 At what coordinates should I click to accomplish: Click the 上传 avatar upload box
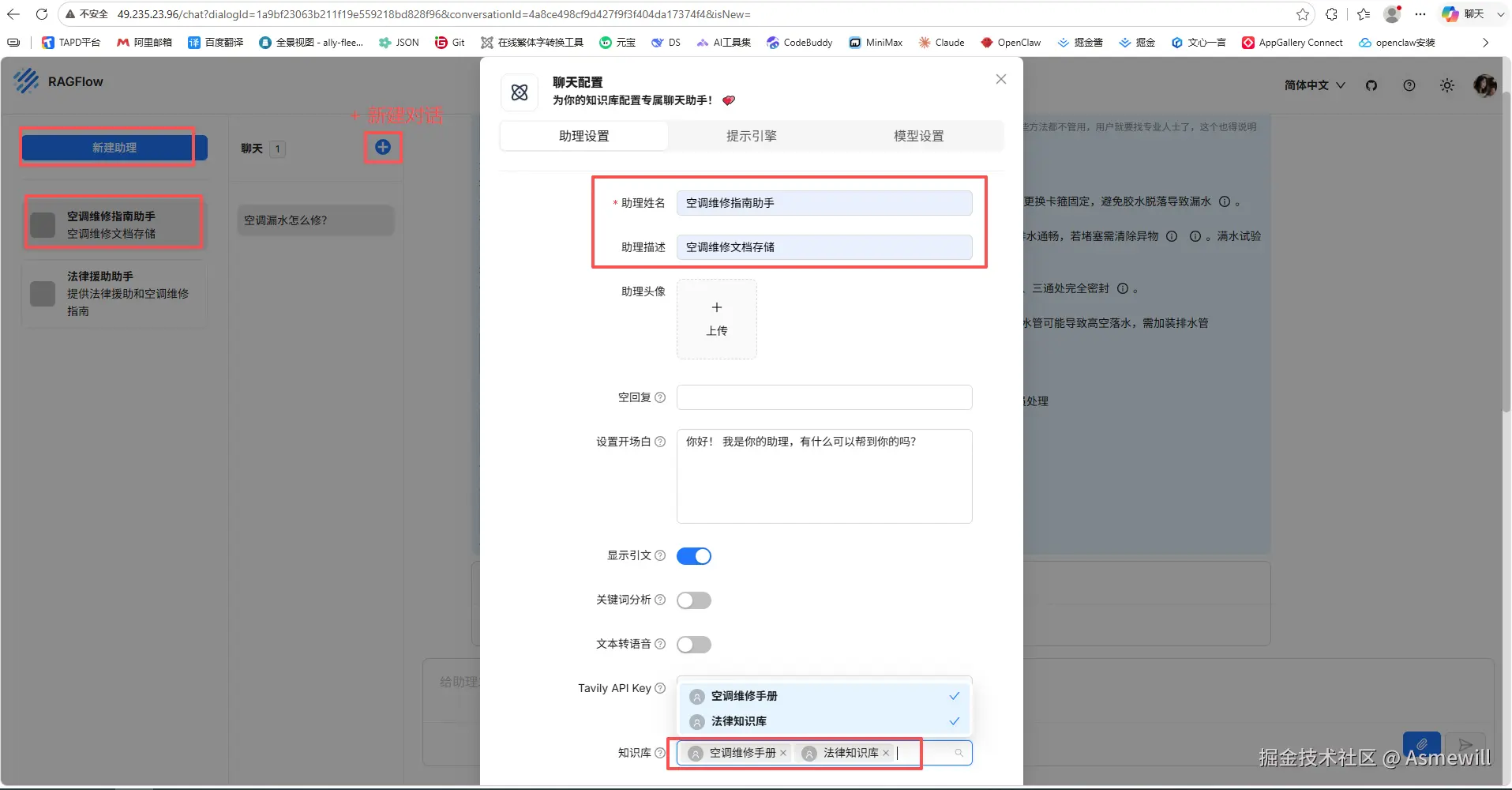(717, 319)
